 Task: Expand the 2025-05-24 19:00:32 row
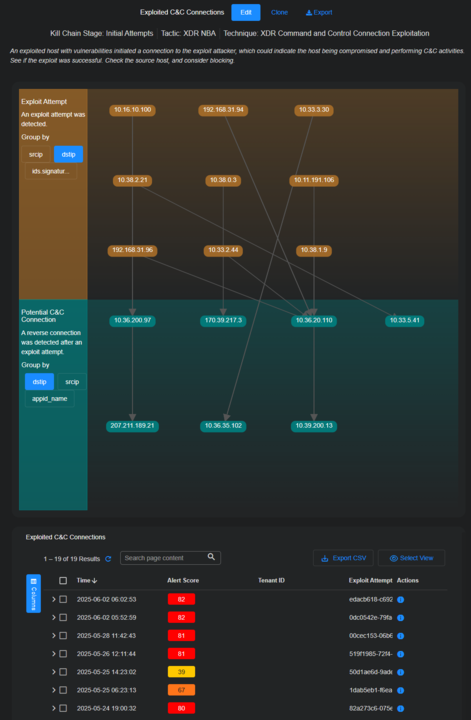(53, 709)
